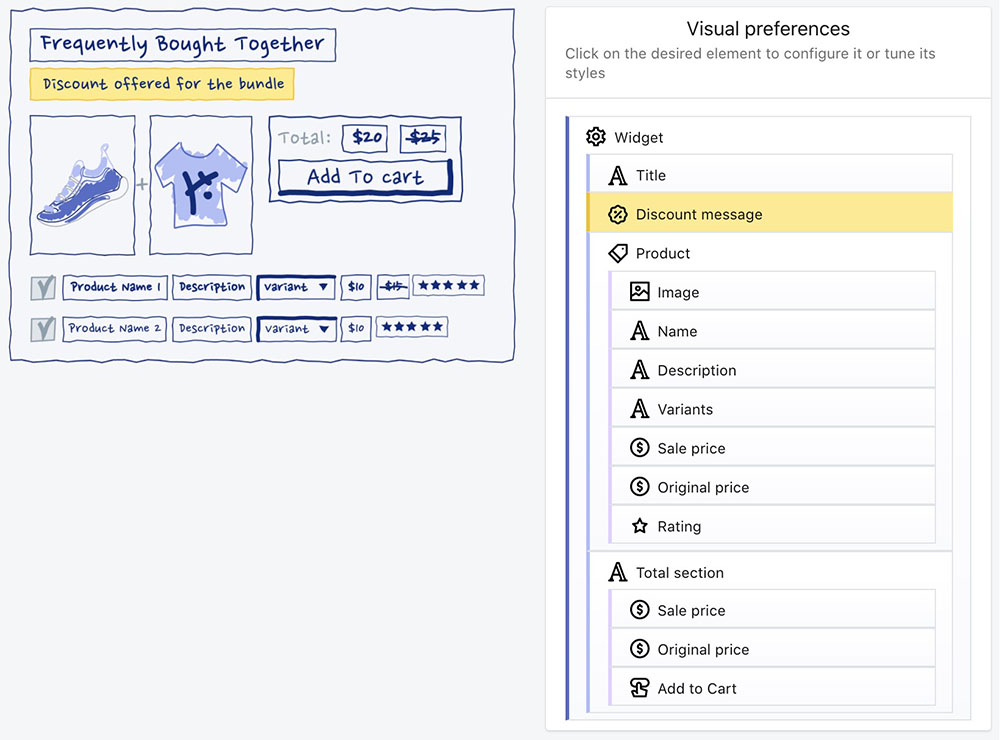Click the Add to Cart list icon
The height and width of the screenshot is (740, 1000).
coord(639,688)
